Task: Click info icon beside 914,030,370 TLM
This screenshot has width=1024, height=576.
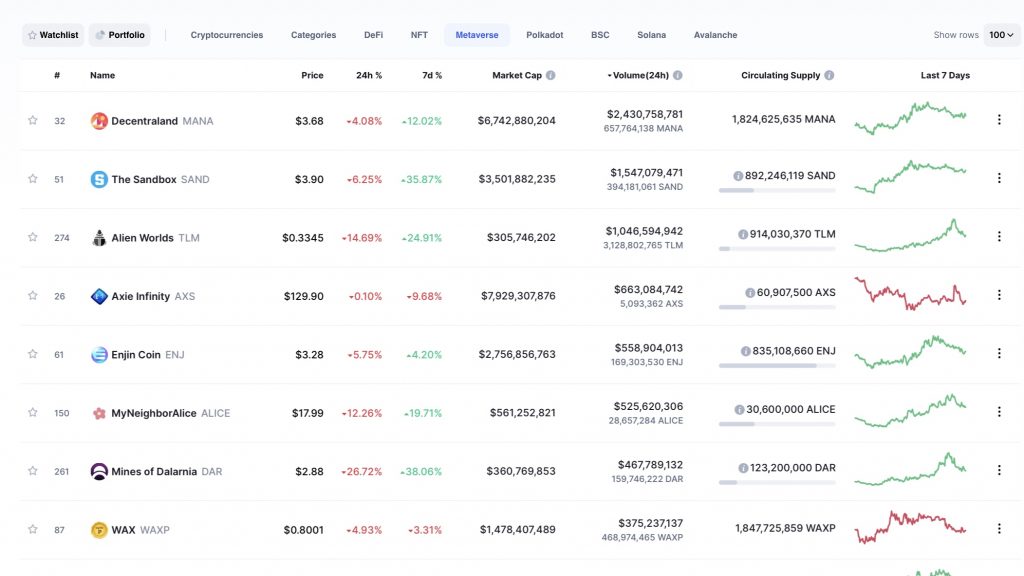Action: point(743,234)
